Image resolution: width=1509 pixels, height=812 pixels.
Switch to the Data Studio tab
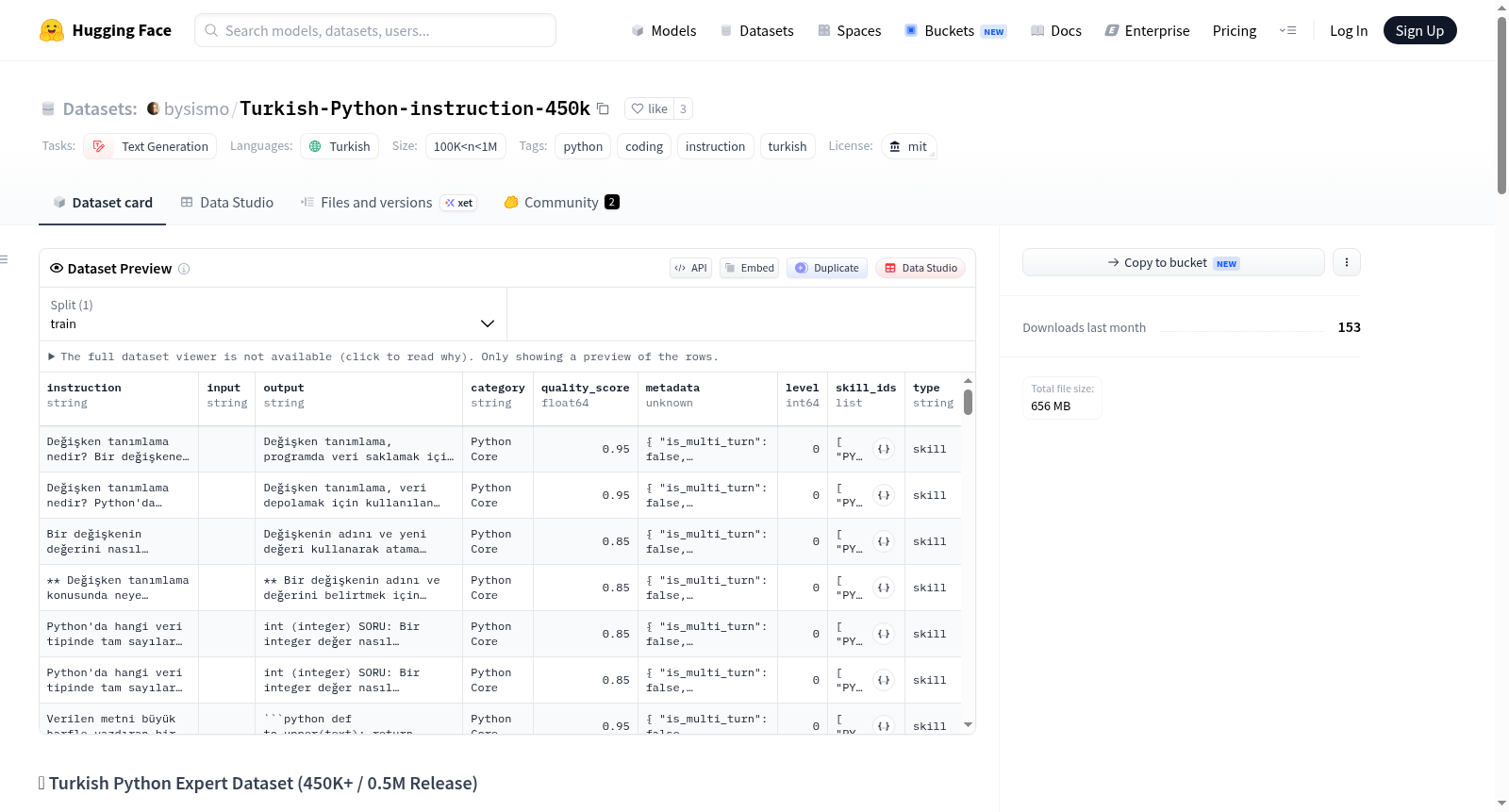(227, 202)
